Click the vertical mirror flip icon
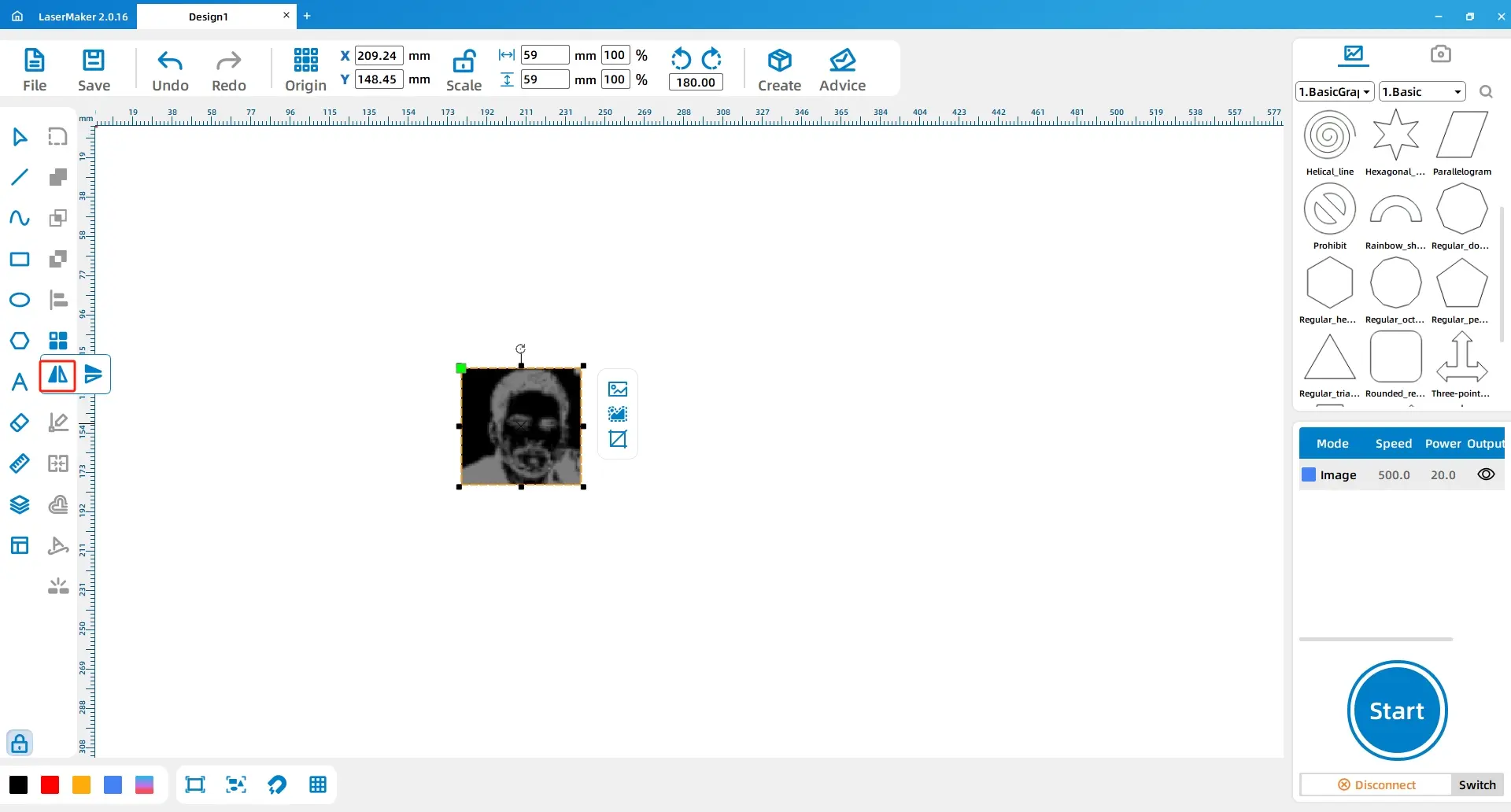This screenshot has width=1511, height=812. (94, 375)
